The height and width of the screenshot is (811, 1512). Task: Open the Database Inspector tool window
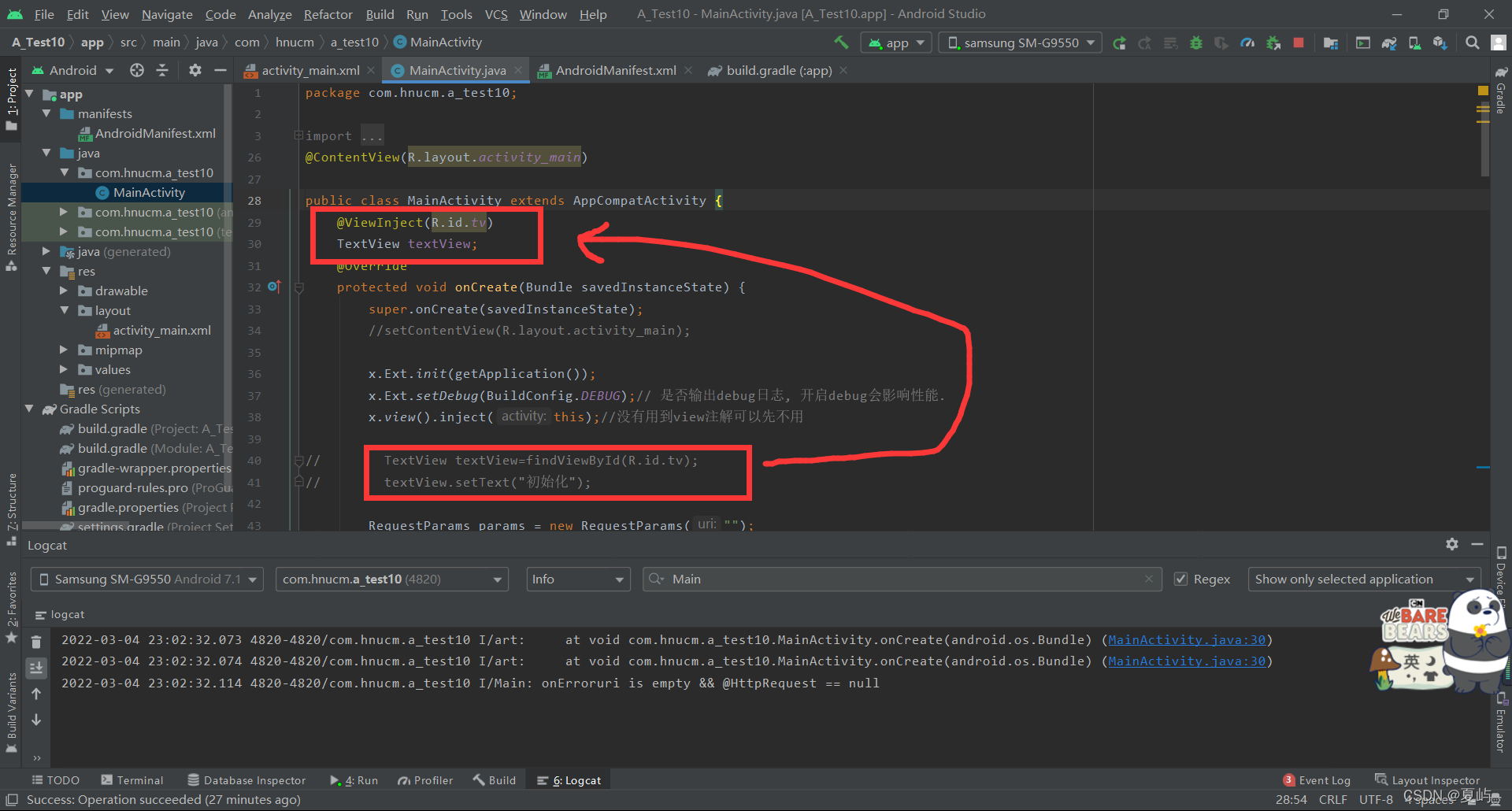coord(246,780)
